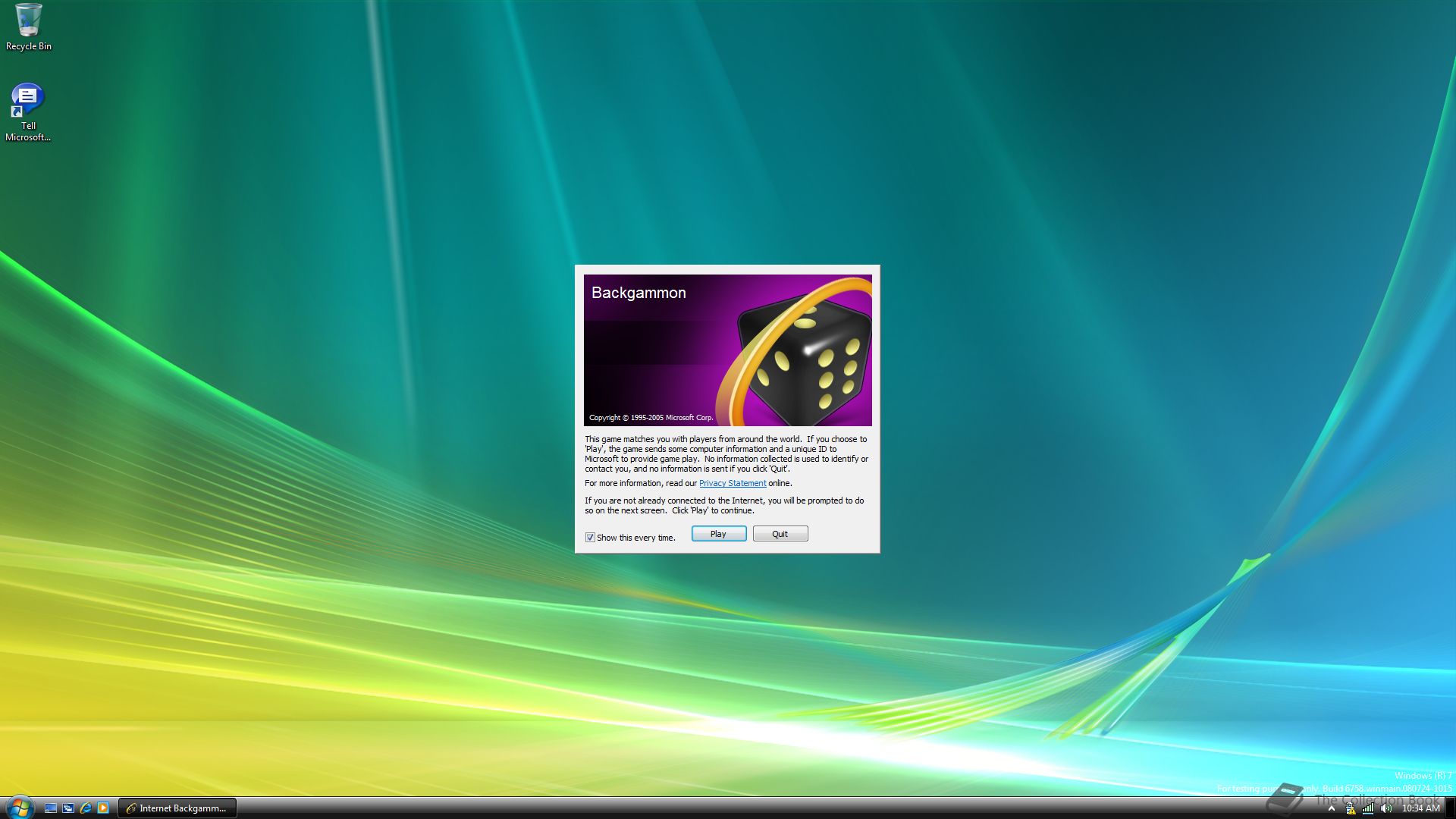The width and height of the screenshot is (1456, 819).
Task: Click the Internet Backgammon taskbar button
Action: 177,808
